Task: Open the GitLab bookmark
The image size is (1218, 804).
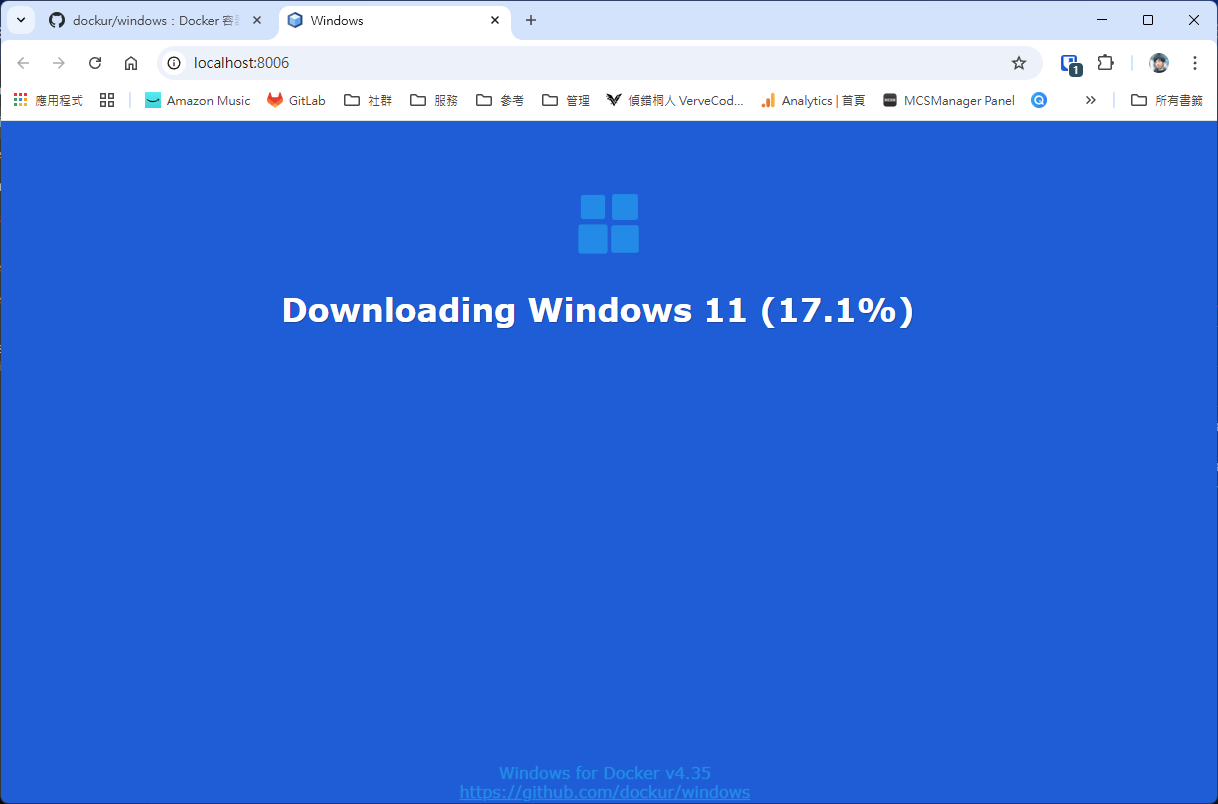Action: (296, 100)
